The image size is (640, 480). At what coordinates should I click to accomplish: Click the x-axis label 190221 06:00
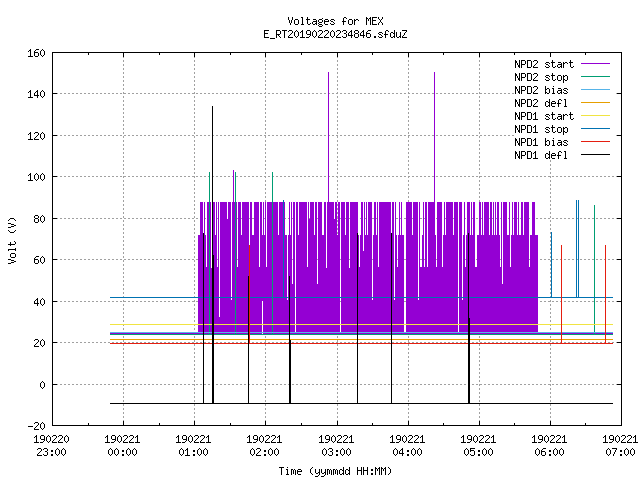click(x=549, y=446)
